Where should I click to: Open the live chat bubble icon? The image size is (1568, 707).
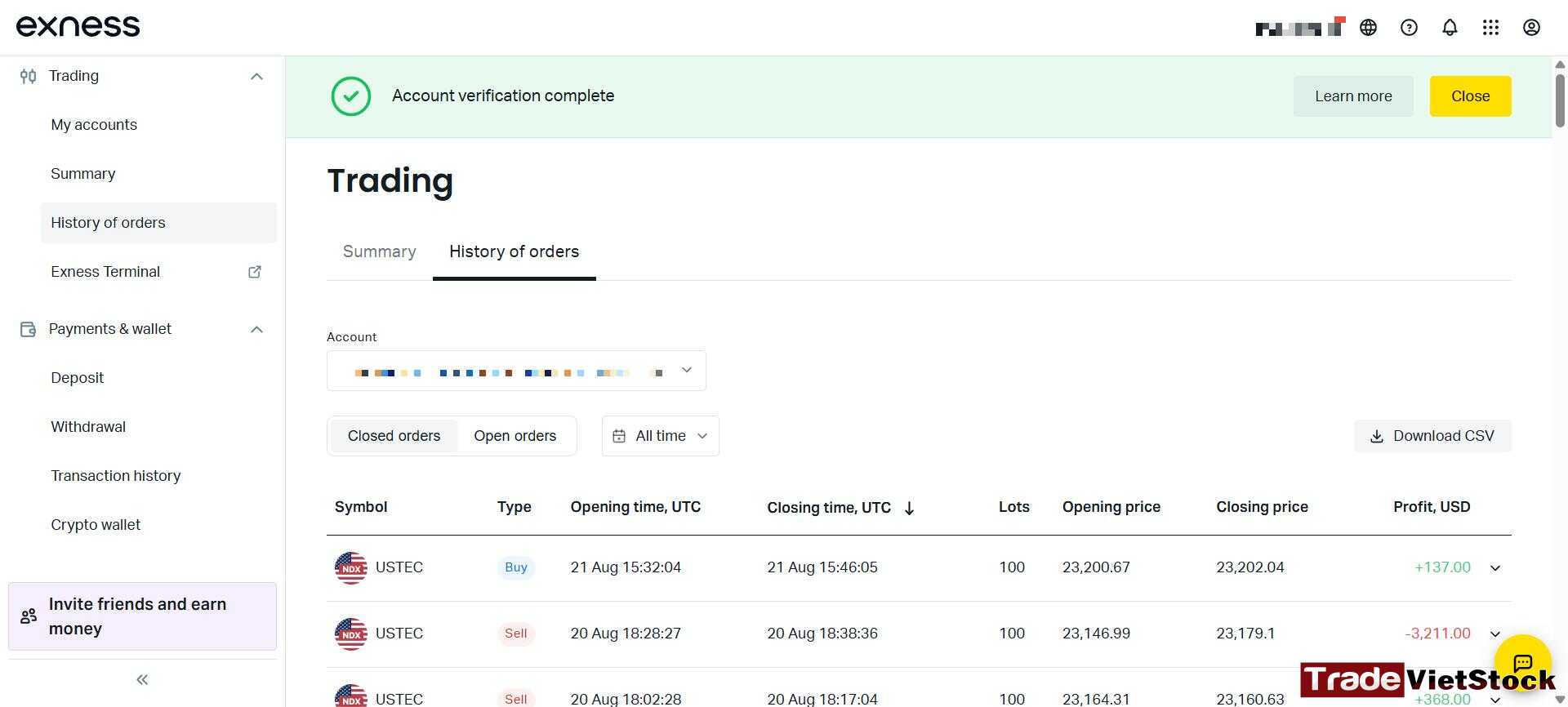tap(1522, 662)
